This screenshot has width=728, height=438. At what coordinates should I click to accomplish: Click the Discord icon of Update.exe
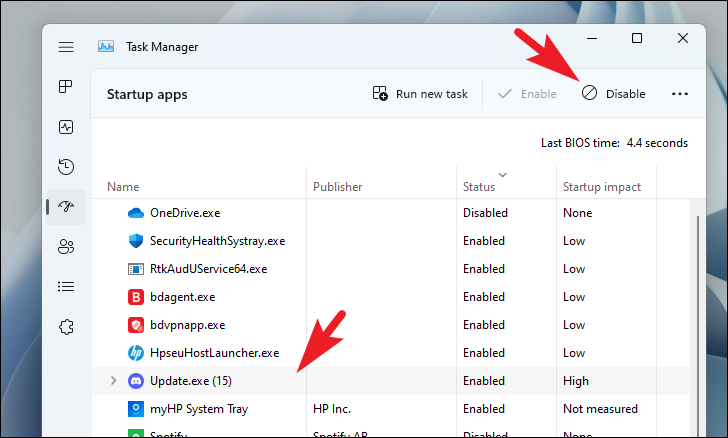[136, 381]
